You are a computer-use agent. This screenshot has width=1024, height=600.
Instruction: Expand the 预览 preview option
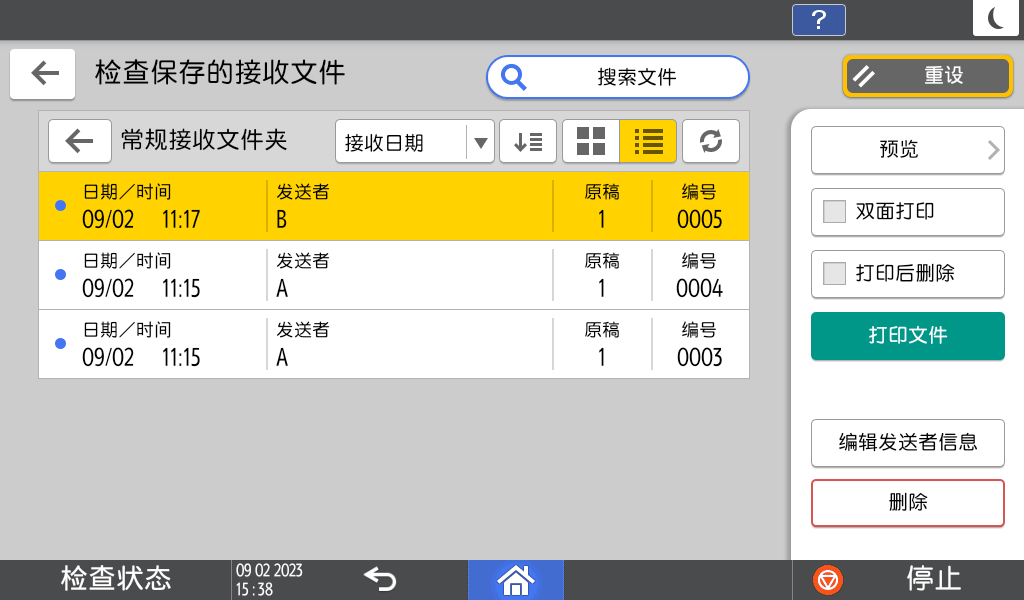click(907, 150)
